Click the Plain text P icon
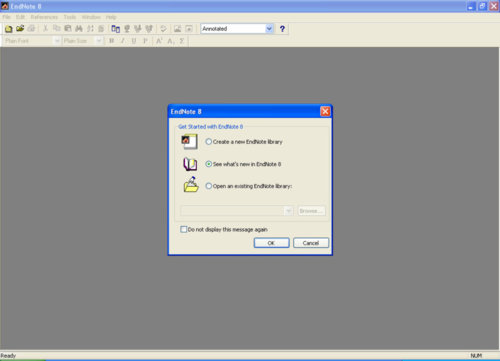 click(x=145, y=41)
